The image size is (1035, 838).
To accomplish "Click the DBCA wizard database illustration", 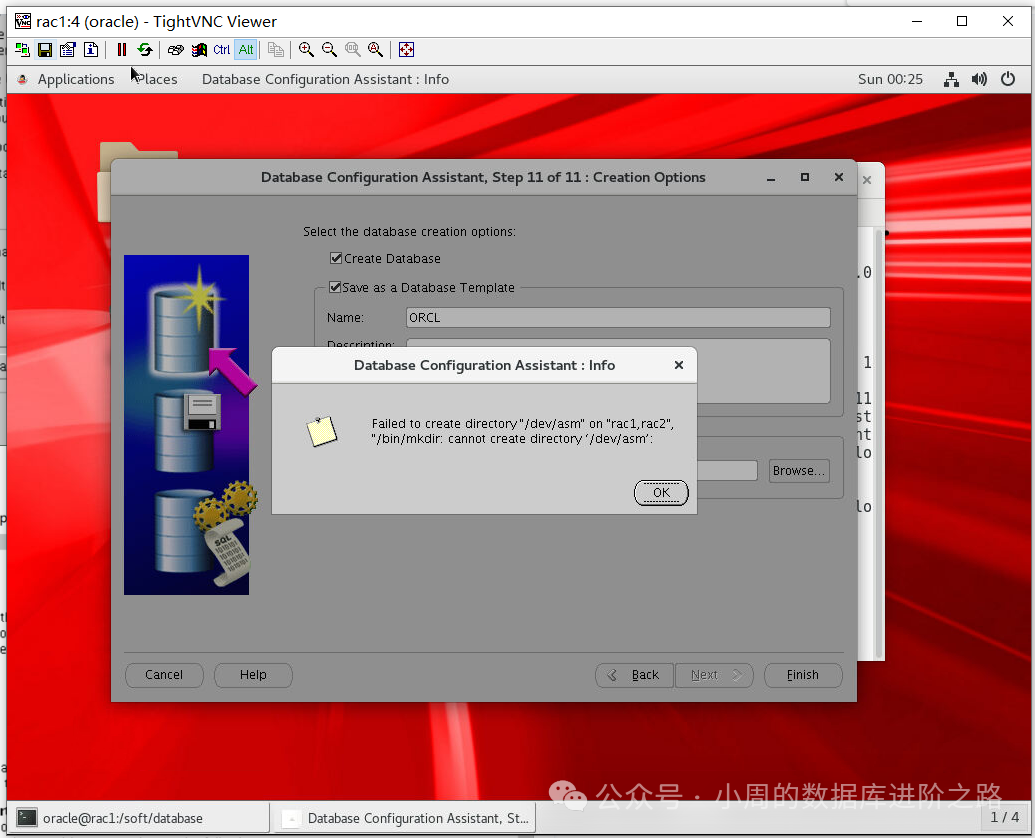I will [187, 424].
